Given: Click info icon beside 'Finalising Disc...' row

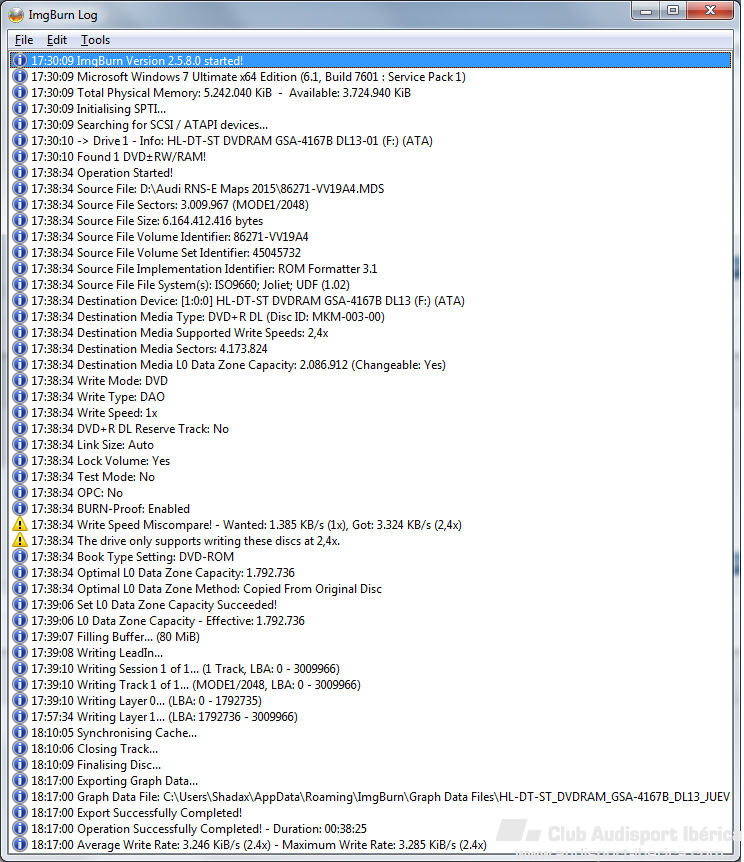Looking at the screenshot, I should 20,765.
